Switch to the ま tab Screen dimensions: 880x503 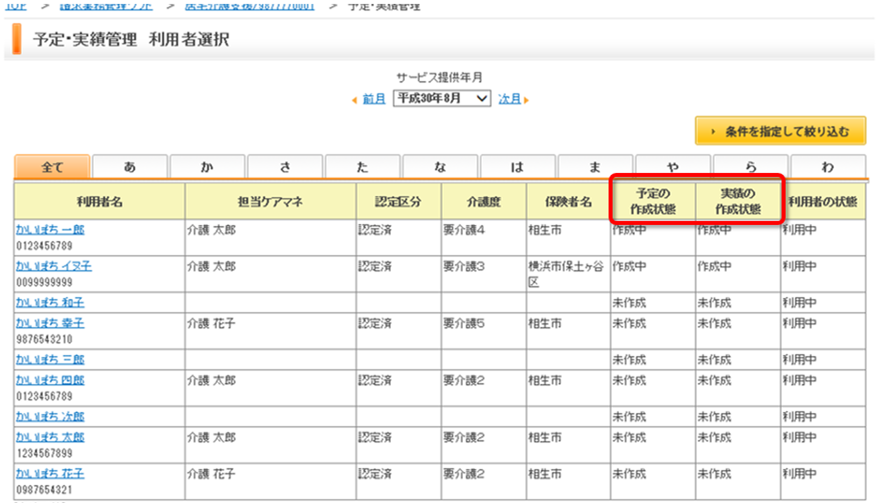coord(595,167)
